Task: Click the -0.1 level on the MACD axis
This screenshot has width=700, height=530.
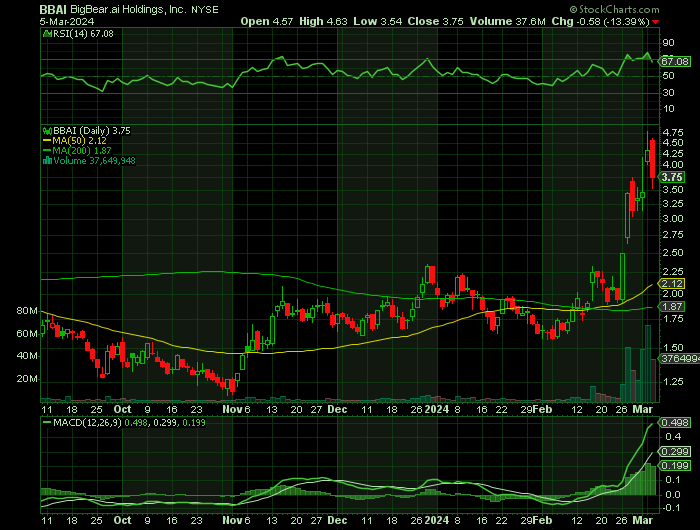Action: [671, 508]
